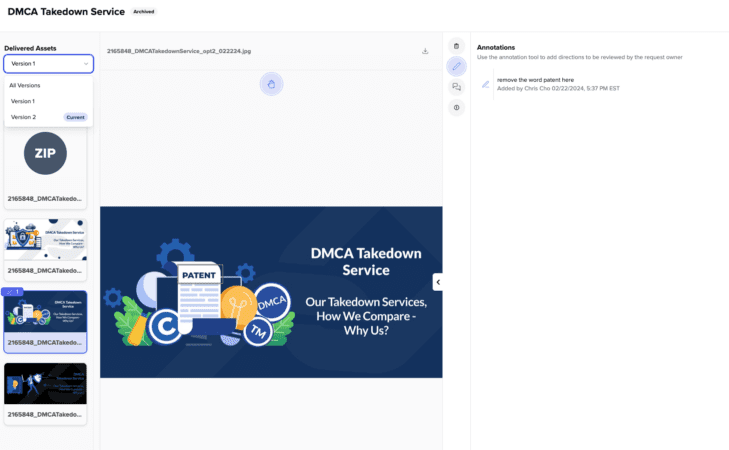
Task: Click the info circle icon
Action: tap(457, 108)
